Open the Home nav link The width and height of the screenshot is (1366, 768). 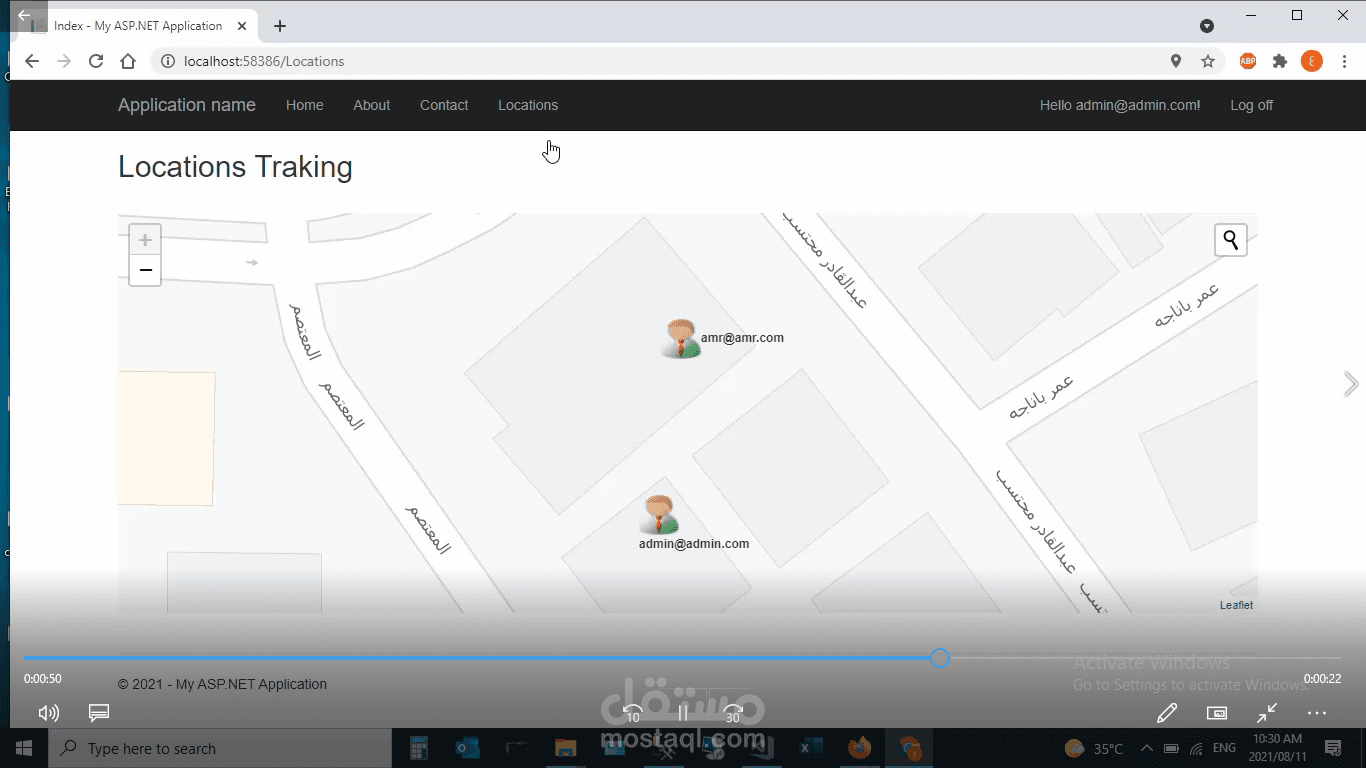[x=305, y=105]
